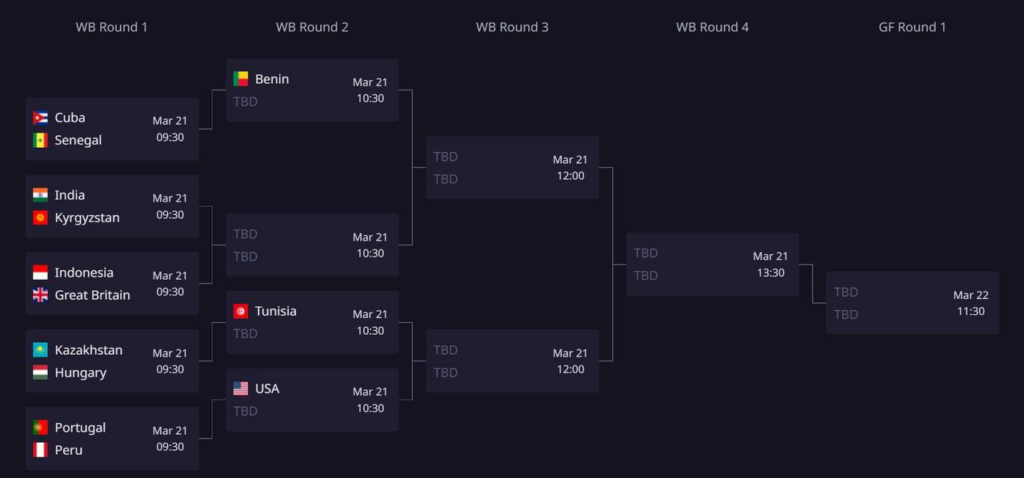
Task: Click the Kazakhstan flag icon
Action: tap(40, 350)
